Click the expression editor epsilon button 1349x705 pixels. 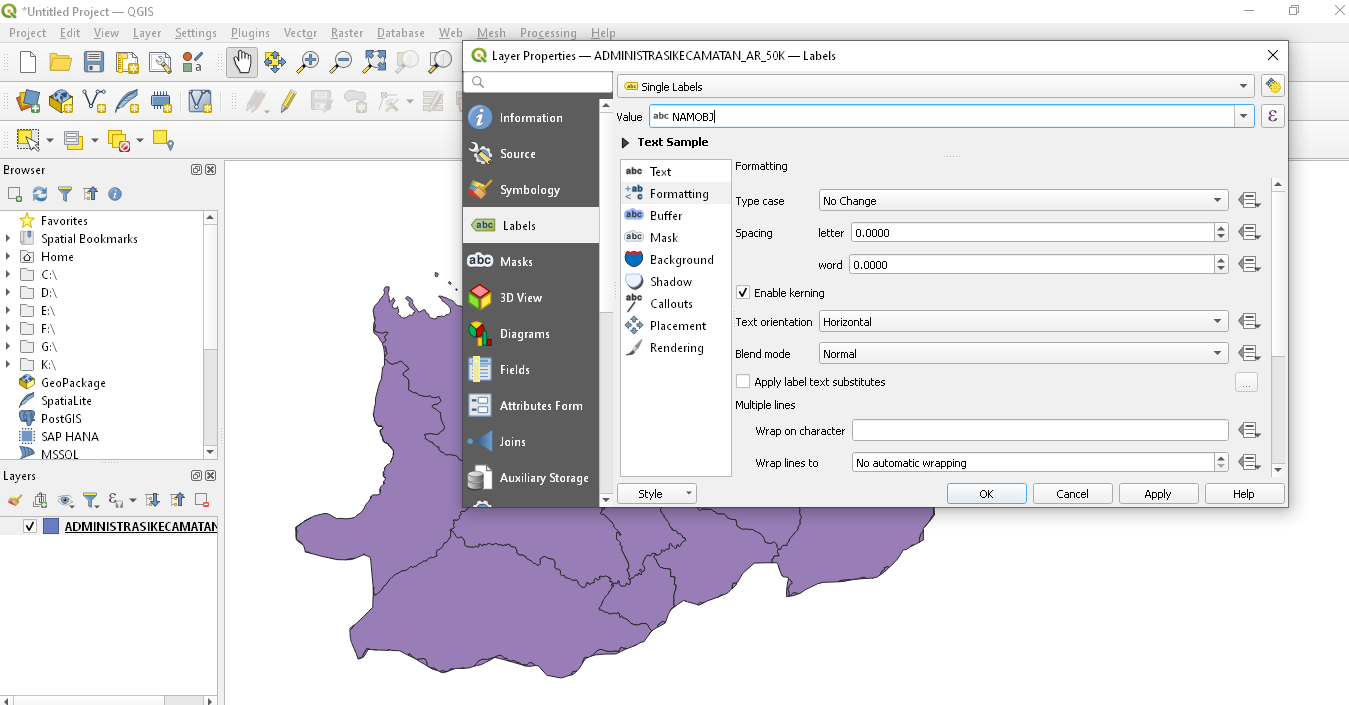pos(1272,116)
